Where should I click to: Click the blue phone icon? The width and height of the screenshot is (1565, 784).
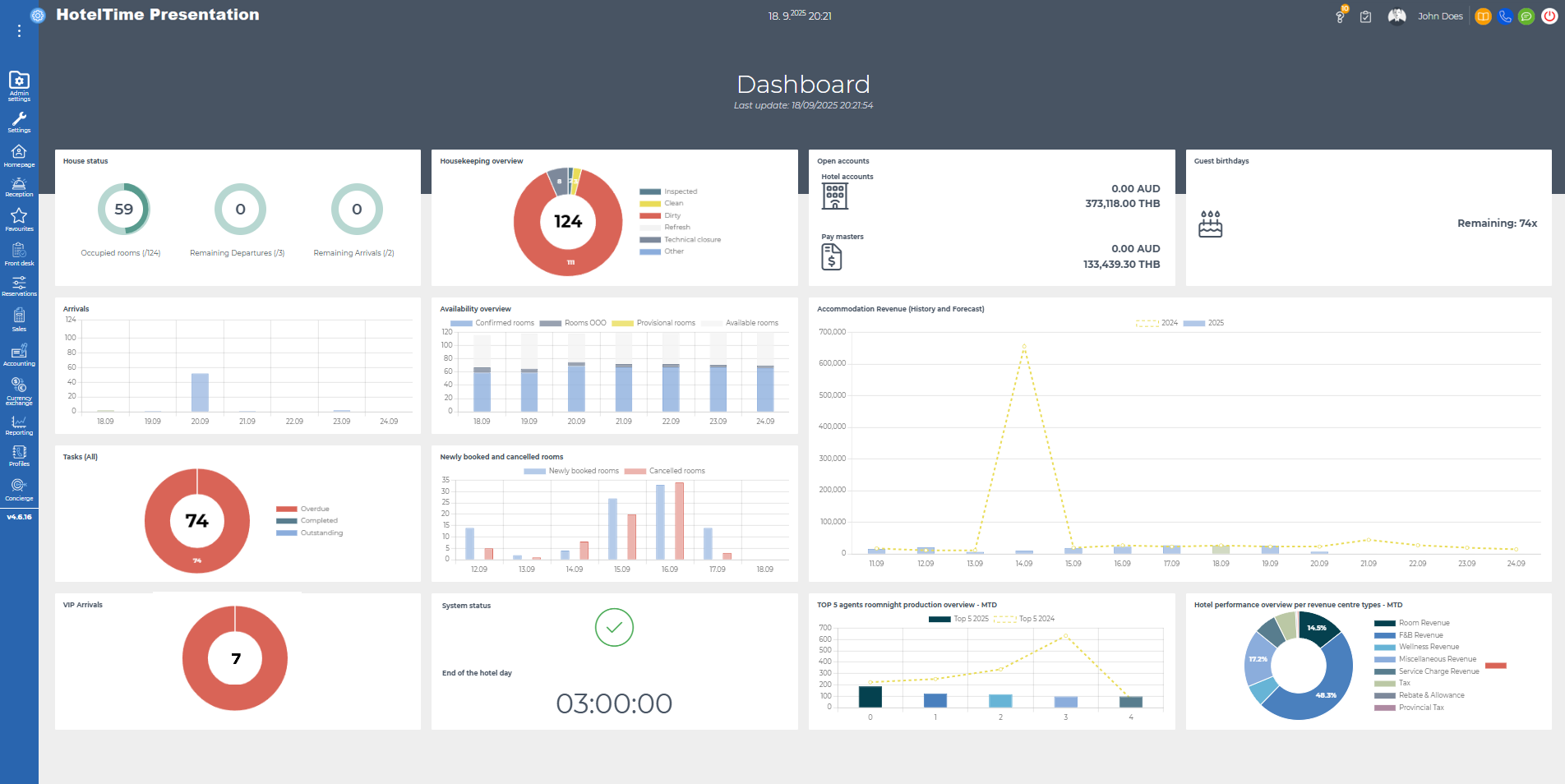[1505, 16]
